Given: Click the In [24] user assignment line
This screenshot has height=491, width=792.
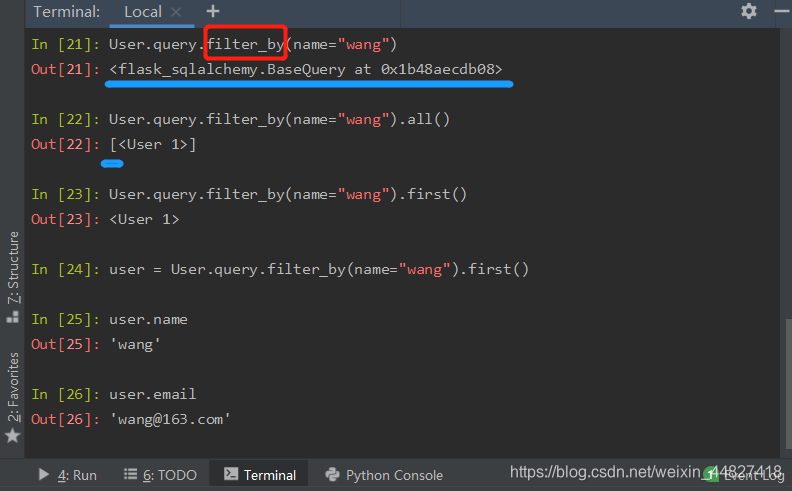Looking at the screenshot, I should coord(319,269).
